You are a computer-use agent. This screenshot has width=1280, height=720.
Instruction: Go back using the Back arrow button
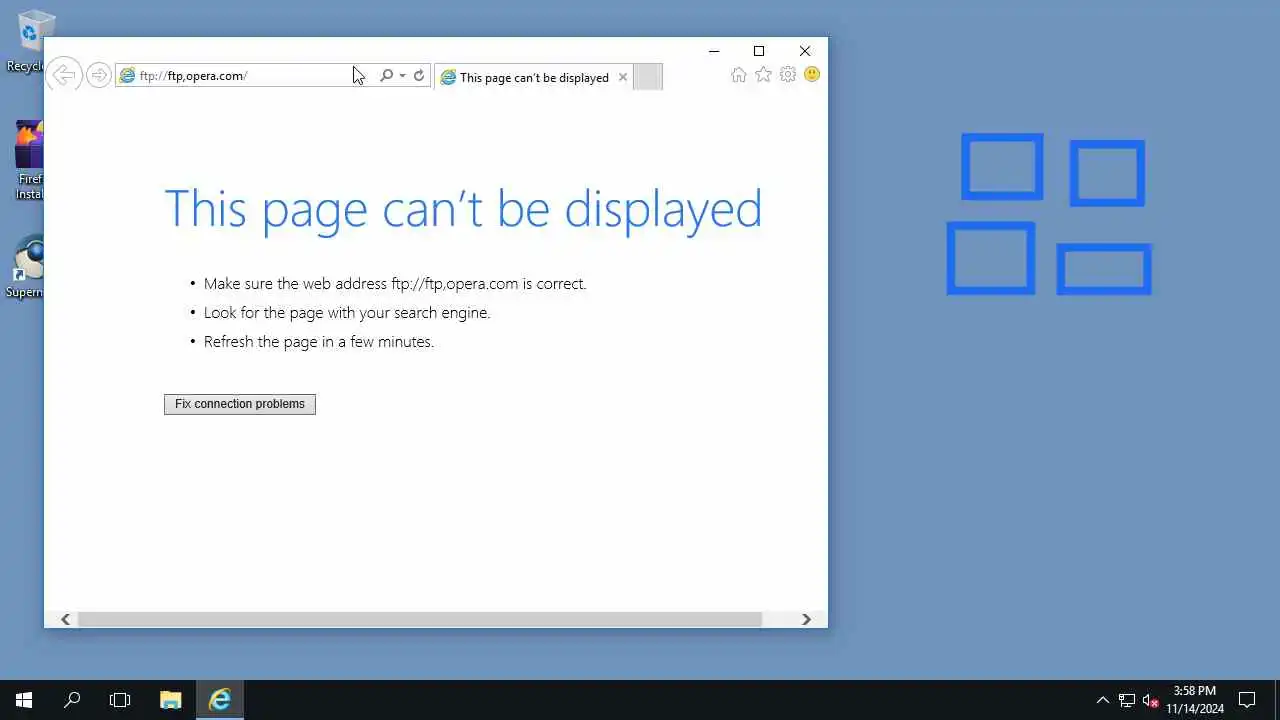(64, 75)
